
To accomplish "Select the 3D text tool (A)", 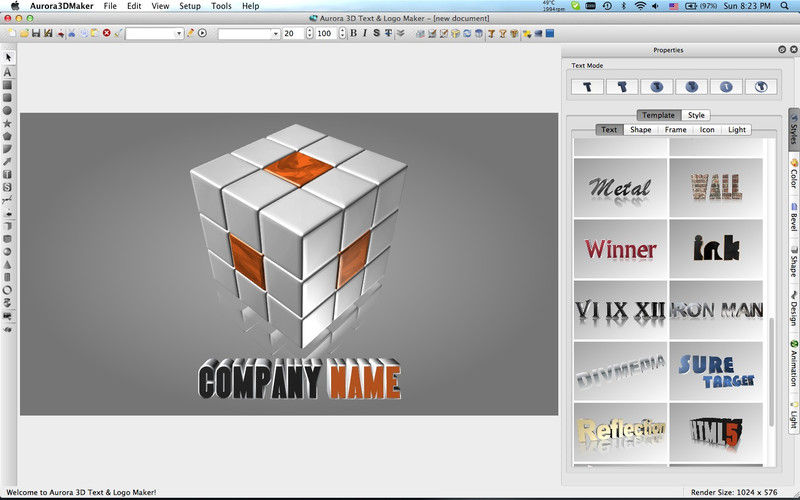I will [8, 72].
